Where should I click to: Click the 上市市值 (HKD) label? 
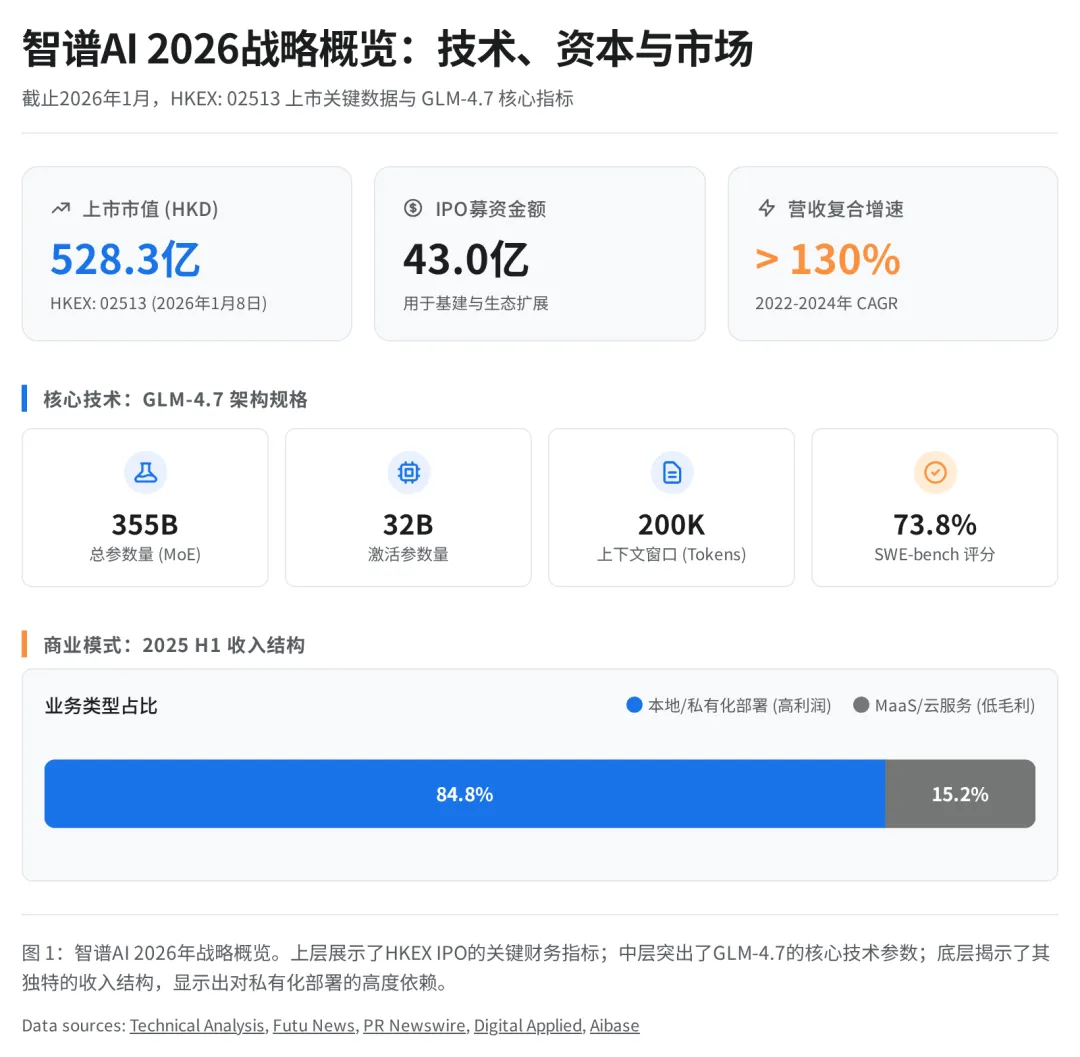[x=150, y=209]
